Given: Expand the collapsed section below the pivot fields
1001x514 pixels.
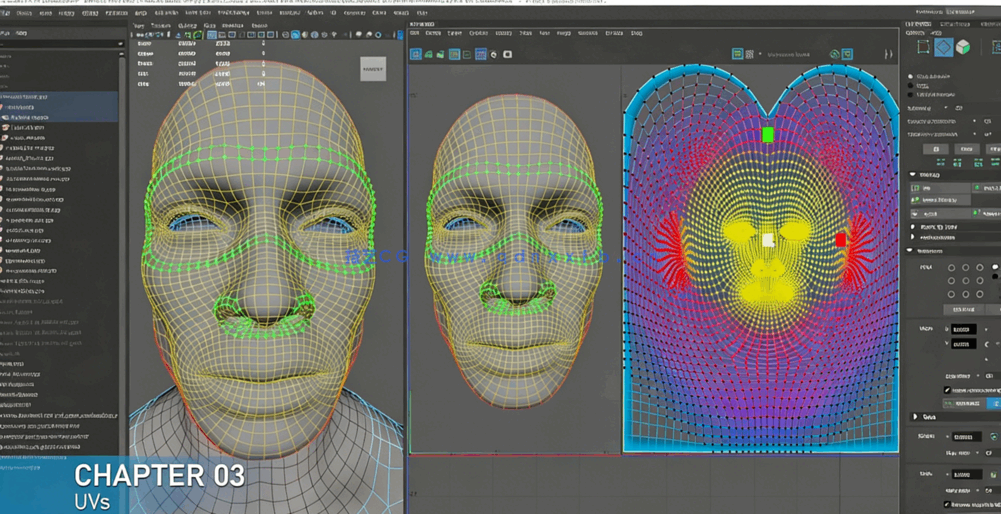Looking at the screenshot, I should (x=915, y=417).
